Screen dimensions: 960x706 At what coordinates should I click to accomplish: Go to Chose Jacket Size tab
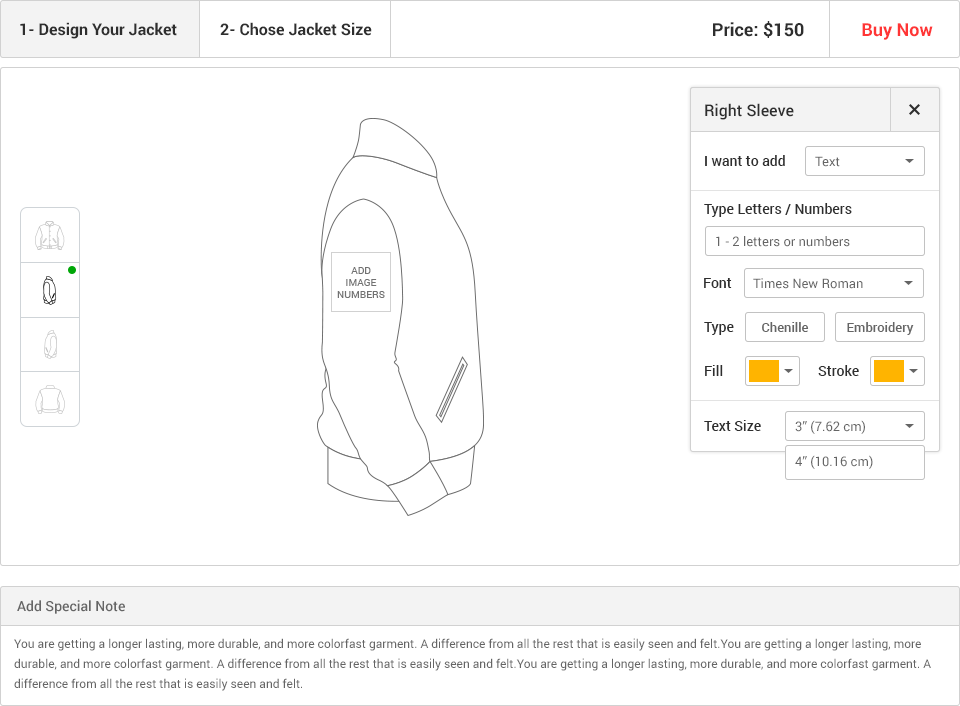click(x=295, y=29)
